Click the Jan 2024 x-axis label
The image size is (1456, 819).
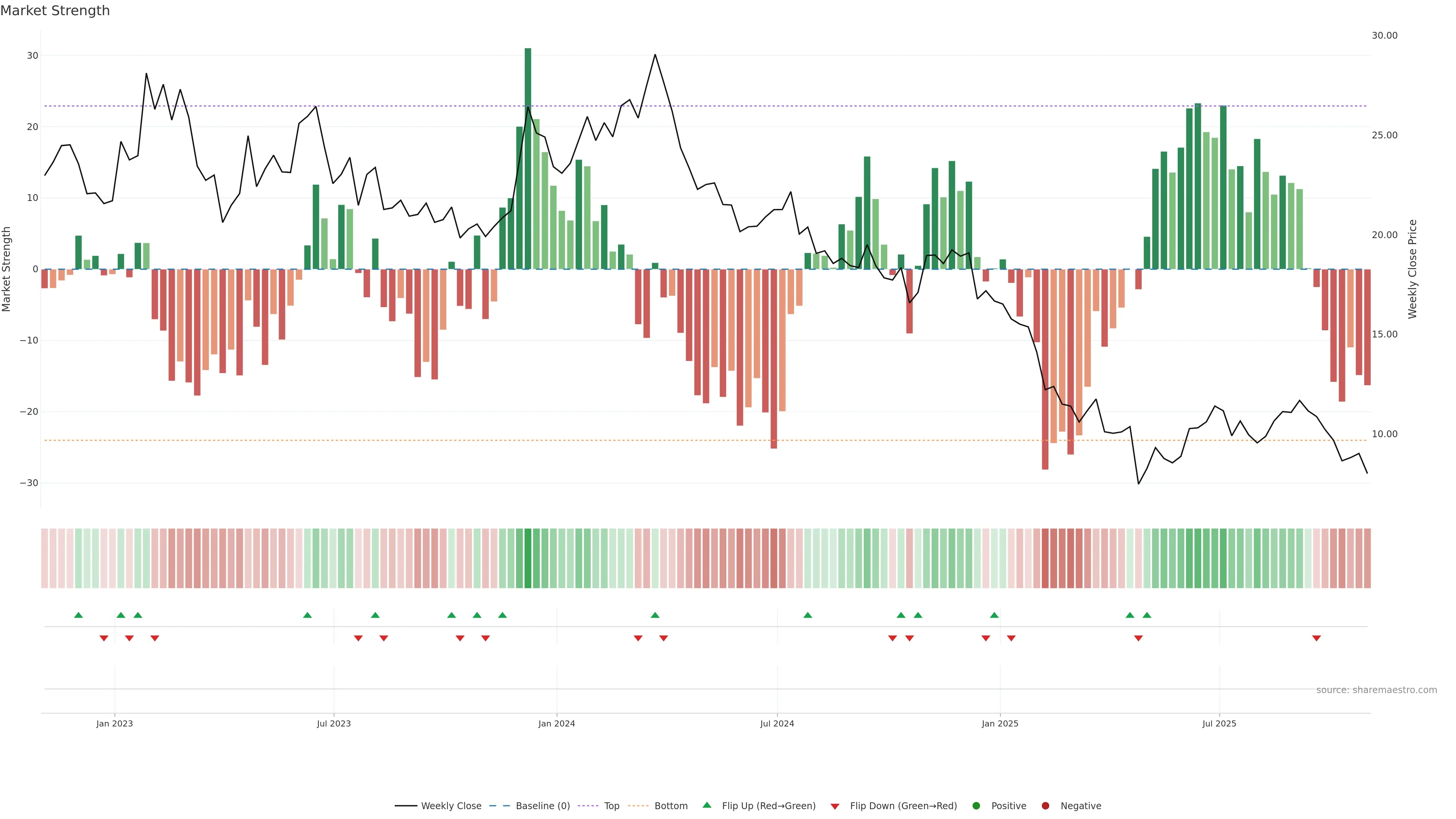[x=556, y=723]
